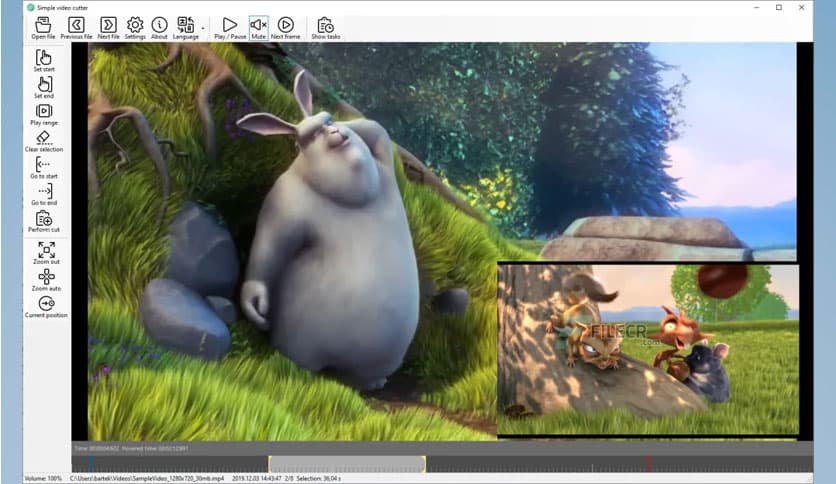Jump with Go to start
836x484 pixels.
coord(44,167)
